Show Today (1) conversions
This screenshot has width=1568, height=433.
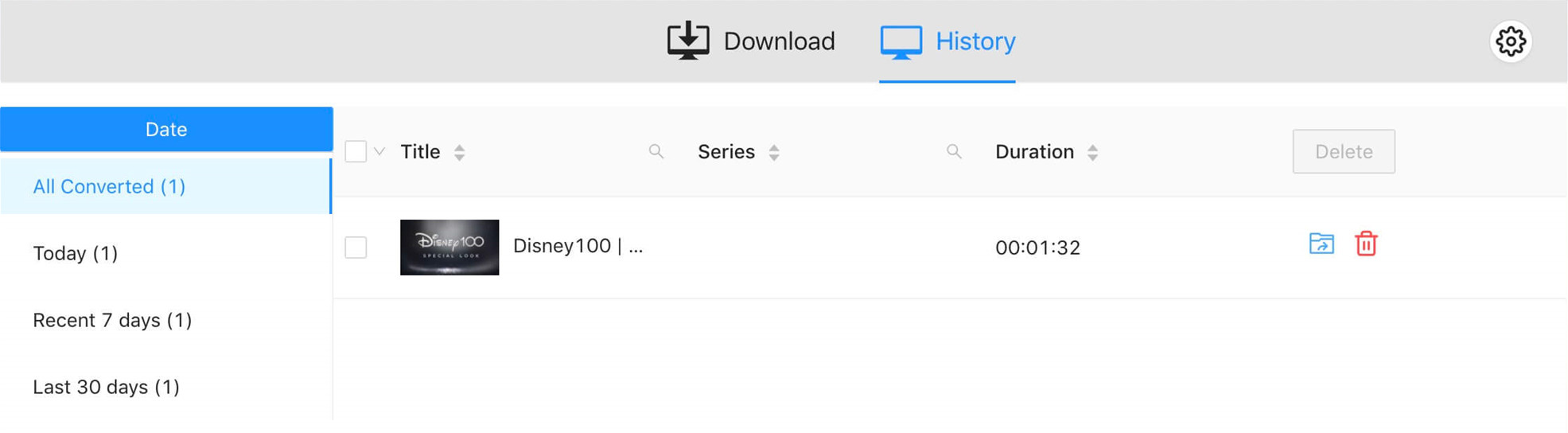[x=76, y=253]
